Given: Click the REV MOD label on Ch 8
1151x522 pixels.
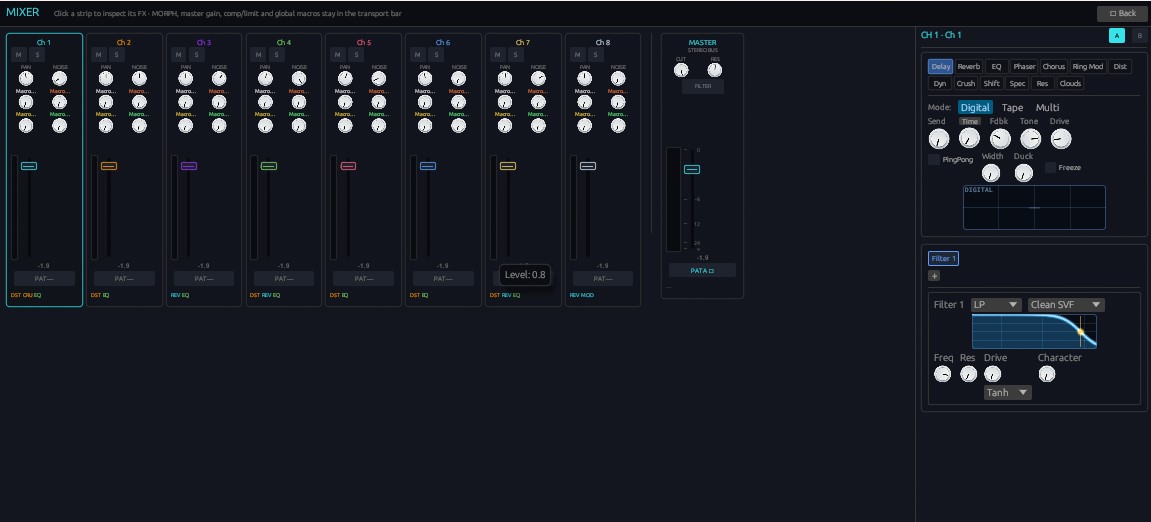Looking at the screenshot, I should pos(582,295).
